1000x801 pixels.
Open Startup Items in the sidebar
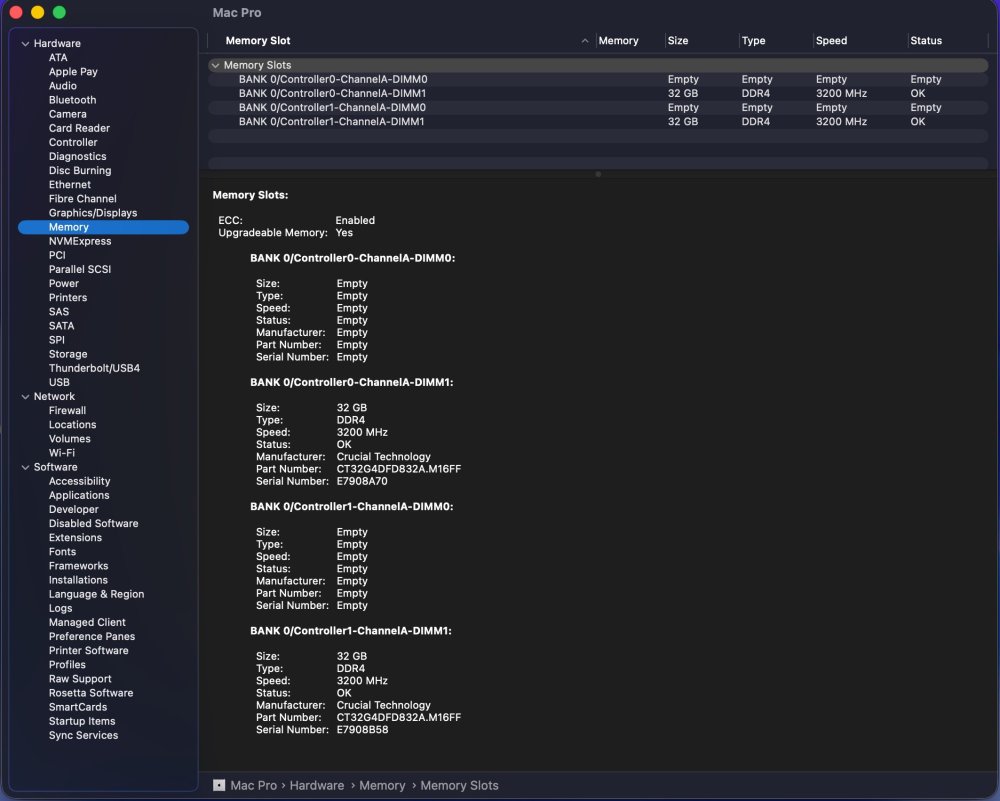tap(82, 721)
